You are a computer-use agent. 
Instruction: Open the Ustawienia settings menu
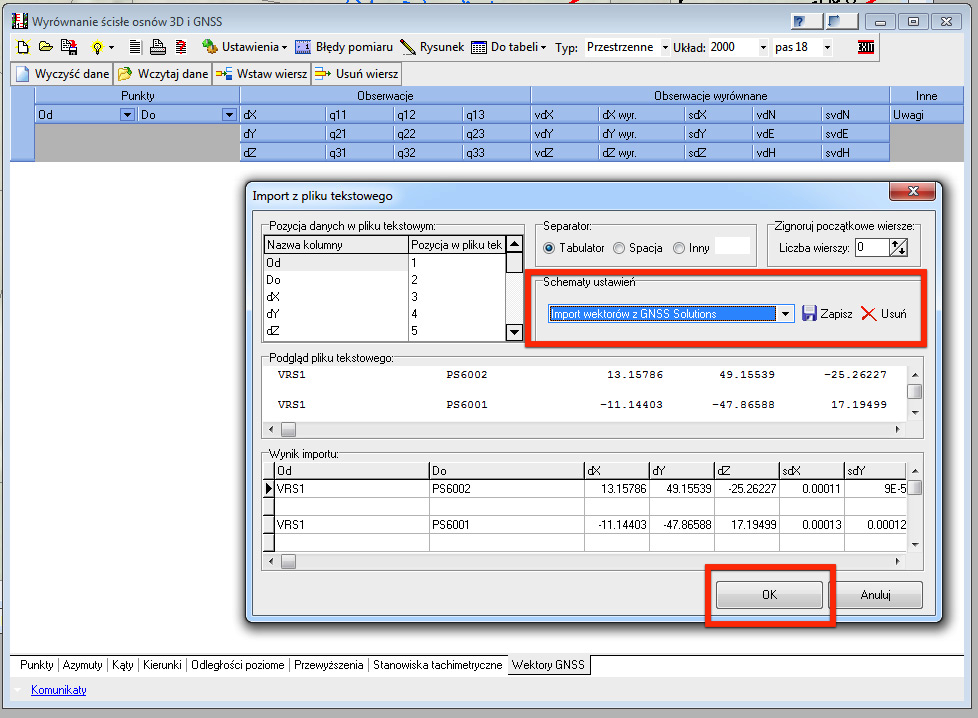coord(244,47)
